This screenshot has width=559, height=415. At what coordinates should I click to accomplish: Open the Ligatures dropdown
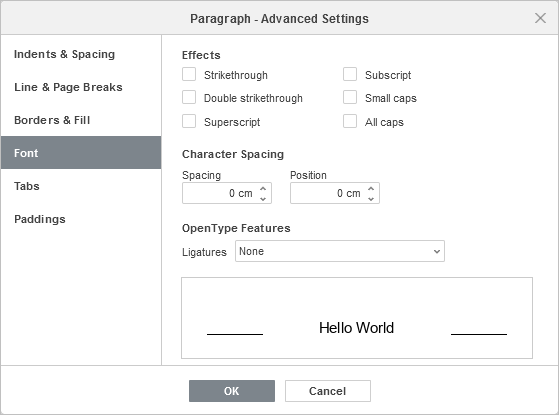coord(340,251)
